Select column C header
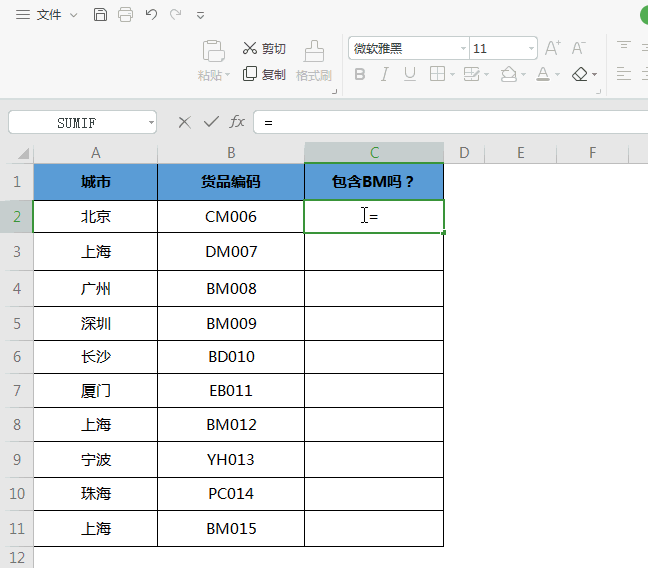The image size is (648, 568). point(374,153)
